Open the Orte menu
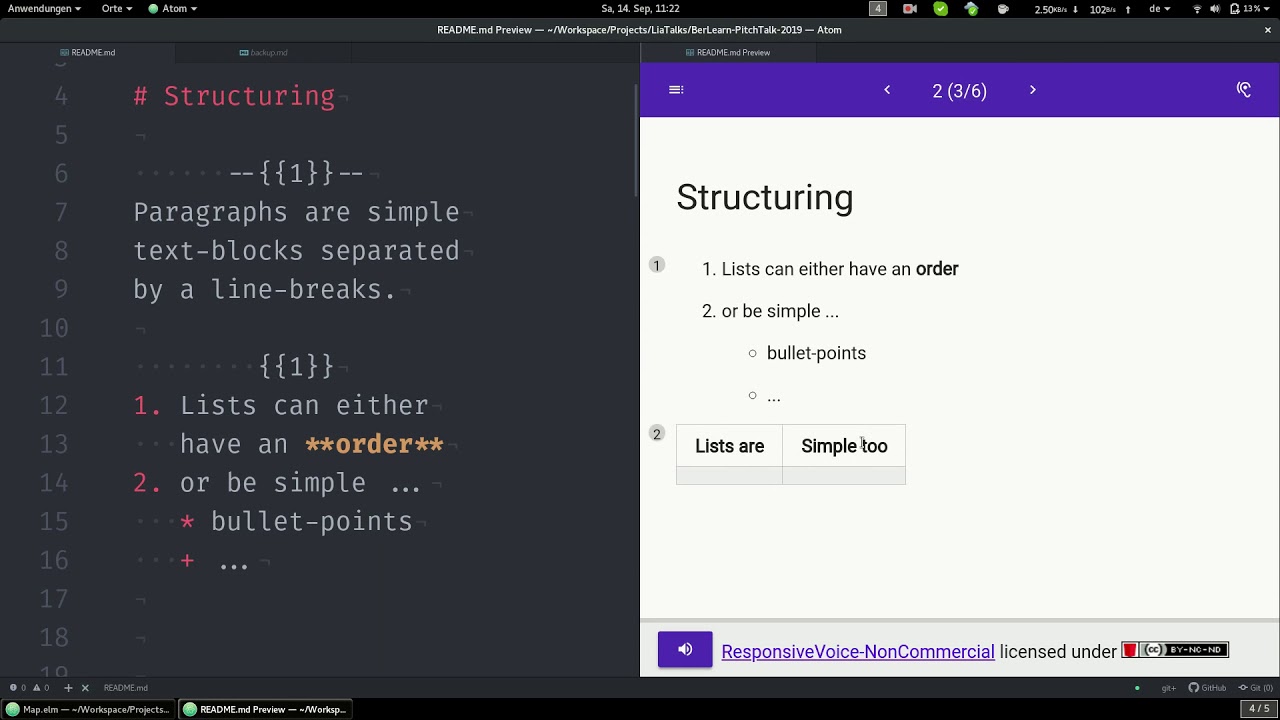The height and width of the screenshot is (720, 1280). 117,8
